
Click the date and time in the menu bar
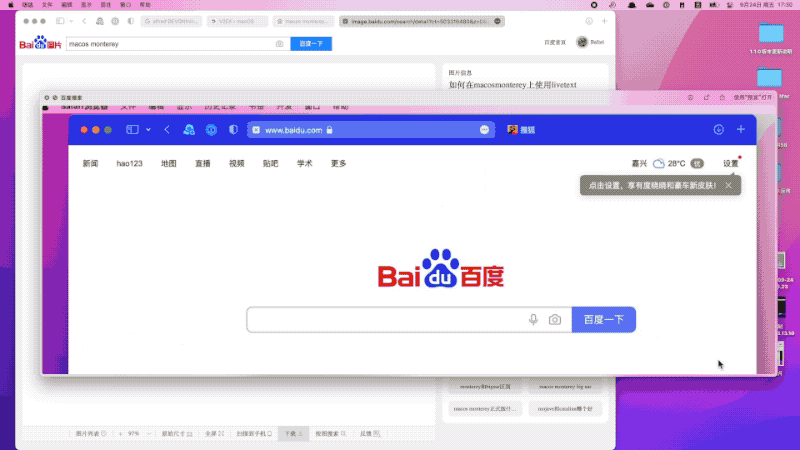click(x=768, y=5)
